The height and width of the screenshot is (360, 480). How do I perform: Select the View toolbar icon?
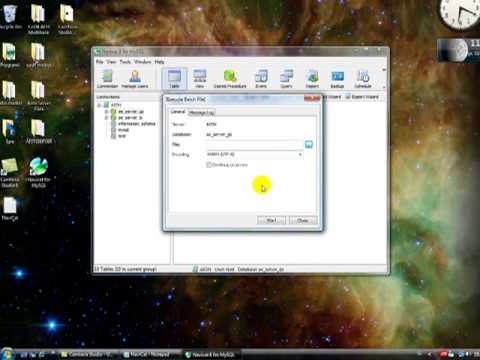199,79
